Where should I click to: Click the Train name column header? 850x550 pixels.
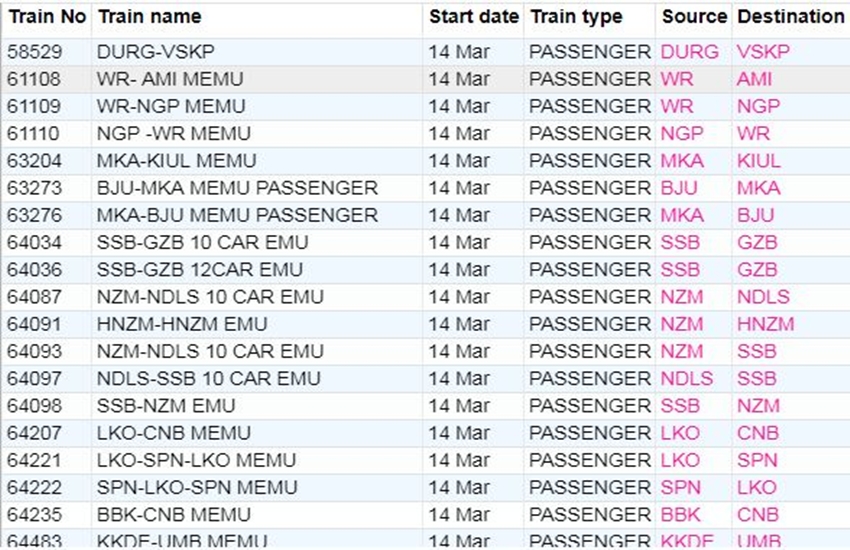149,17
